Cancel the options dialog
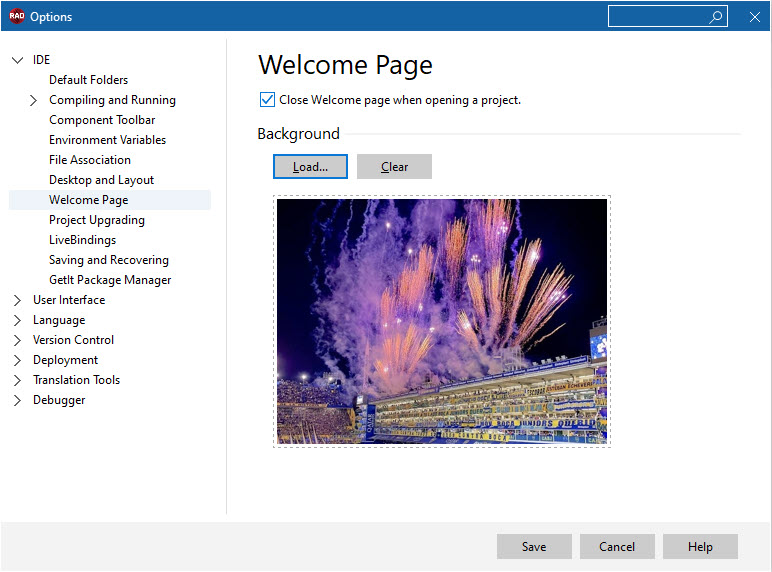This screenshot has height=572, width=772. 617,547
